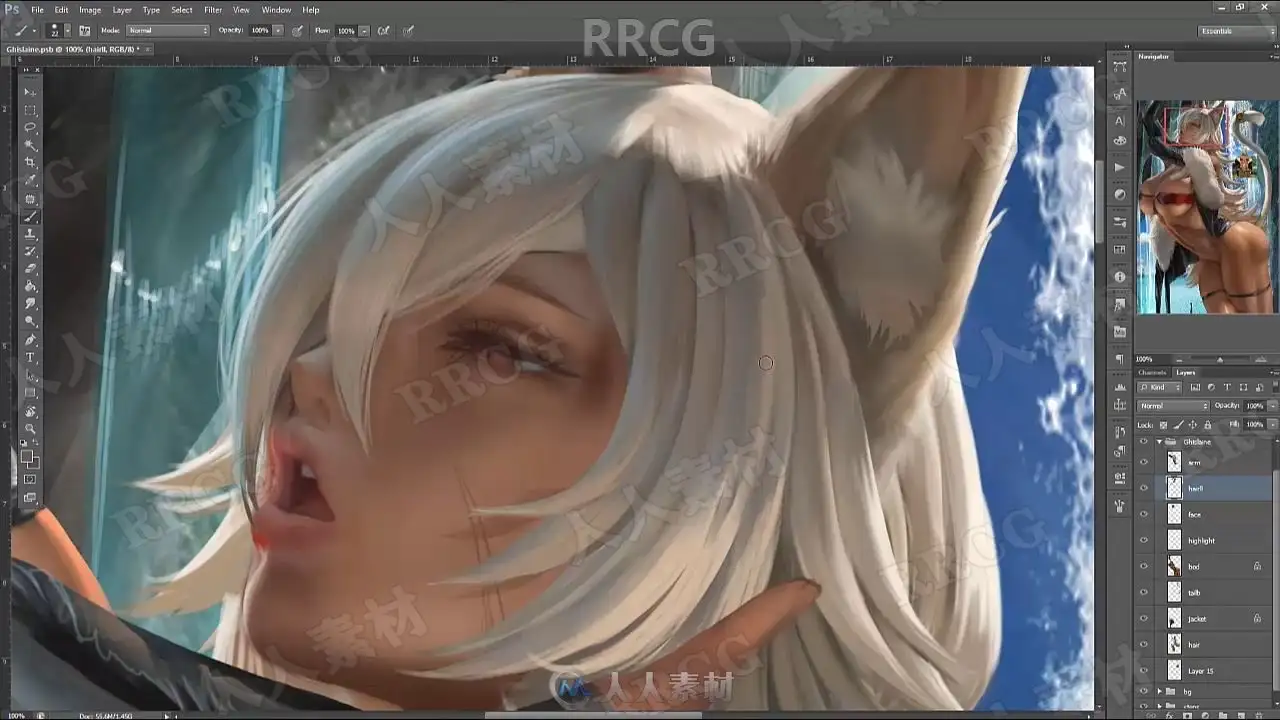The image size is (1280, 720).
Task: Open the Essentials workspace dropdown
Action: point(1235,31)
